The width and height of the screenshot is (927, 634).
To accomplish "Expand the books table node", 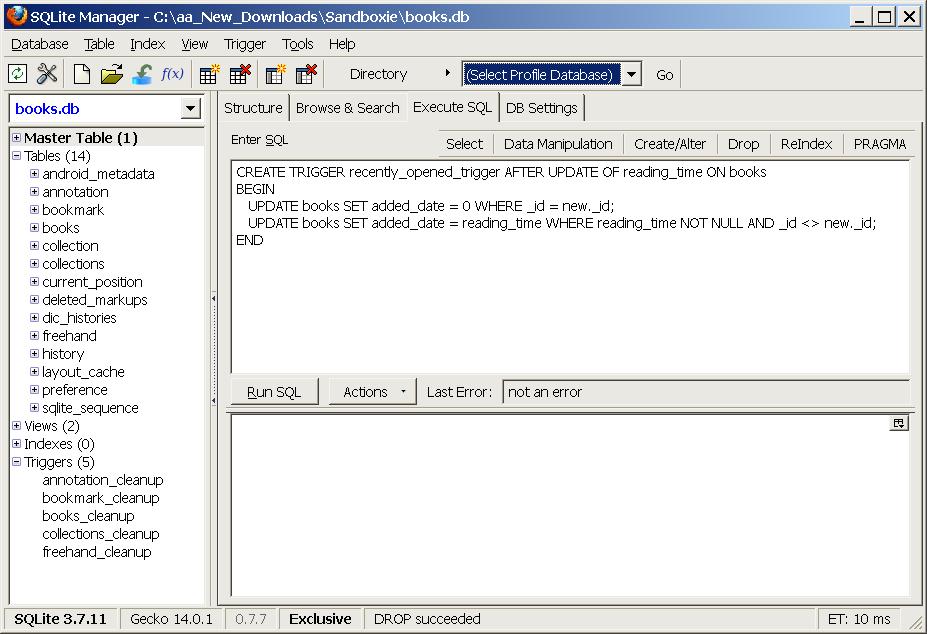I will (34, 228).
